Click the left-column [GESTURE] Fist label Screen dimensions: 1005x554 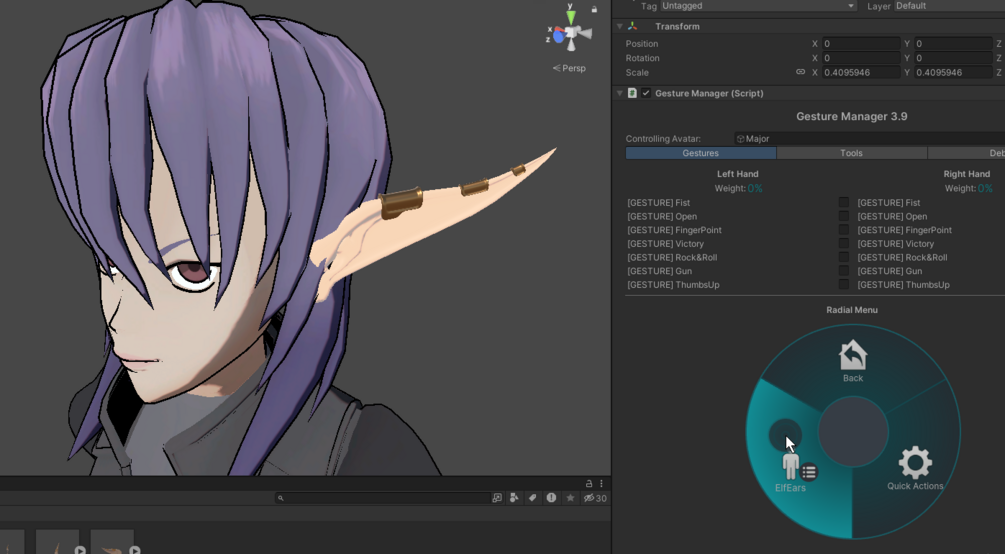658,203
